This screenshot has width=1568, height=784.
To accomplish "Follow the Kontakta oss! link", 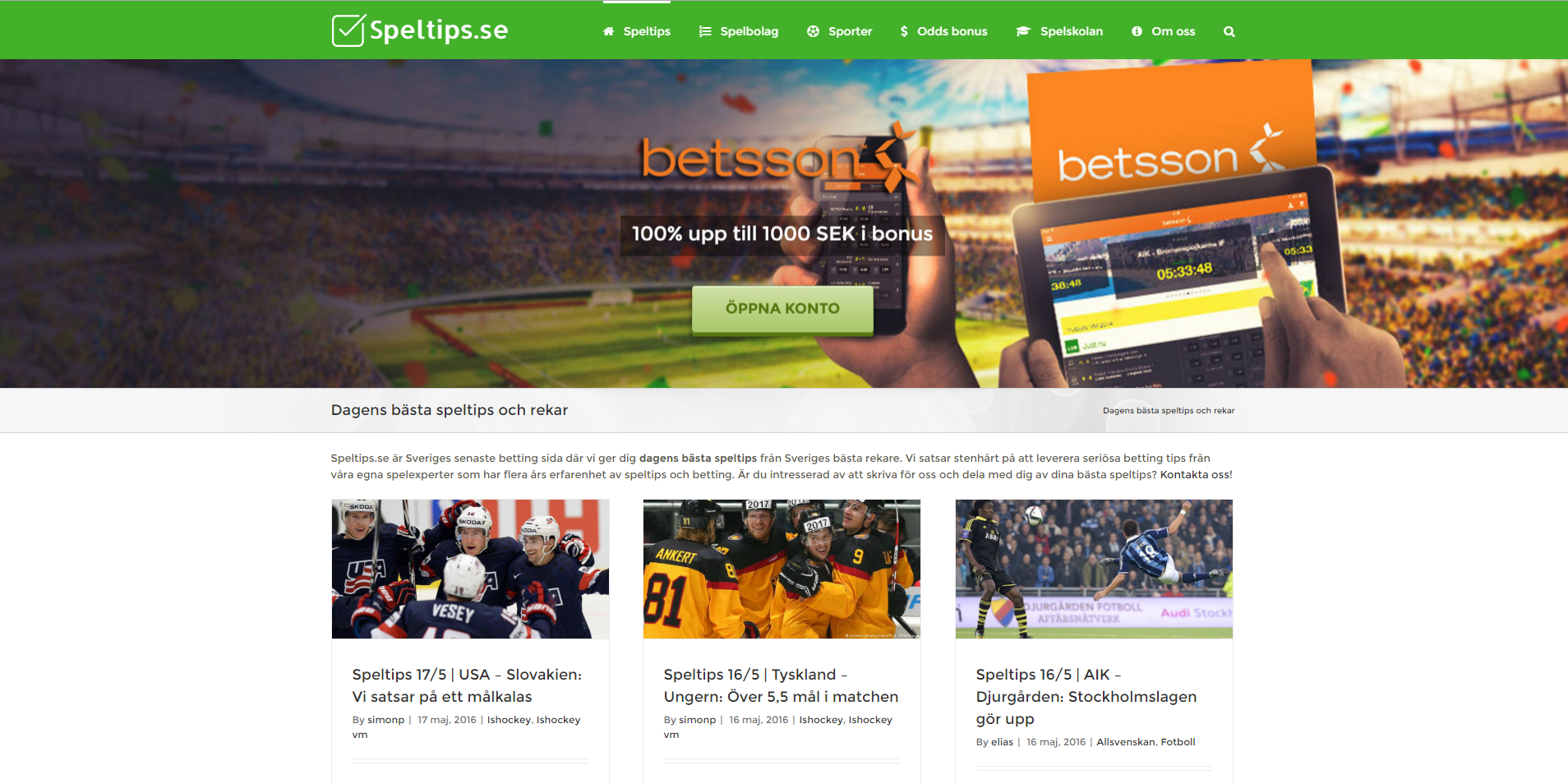I will point(1196,474).
